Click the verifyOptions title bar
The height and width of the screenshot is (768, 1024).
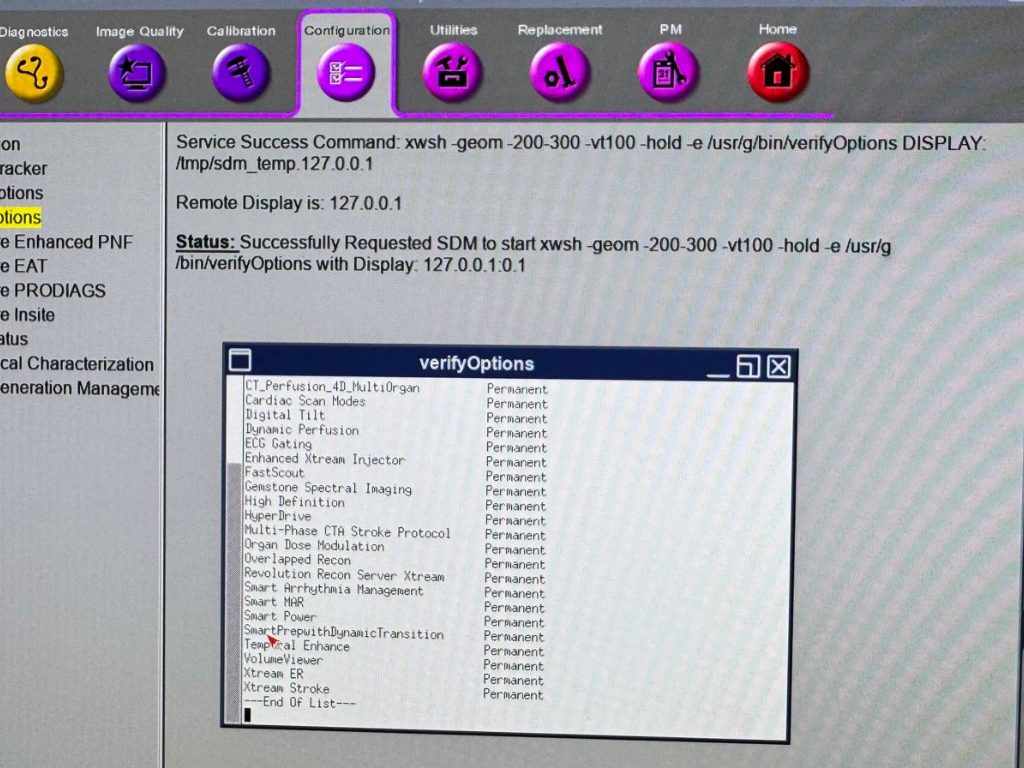[476, 364]
